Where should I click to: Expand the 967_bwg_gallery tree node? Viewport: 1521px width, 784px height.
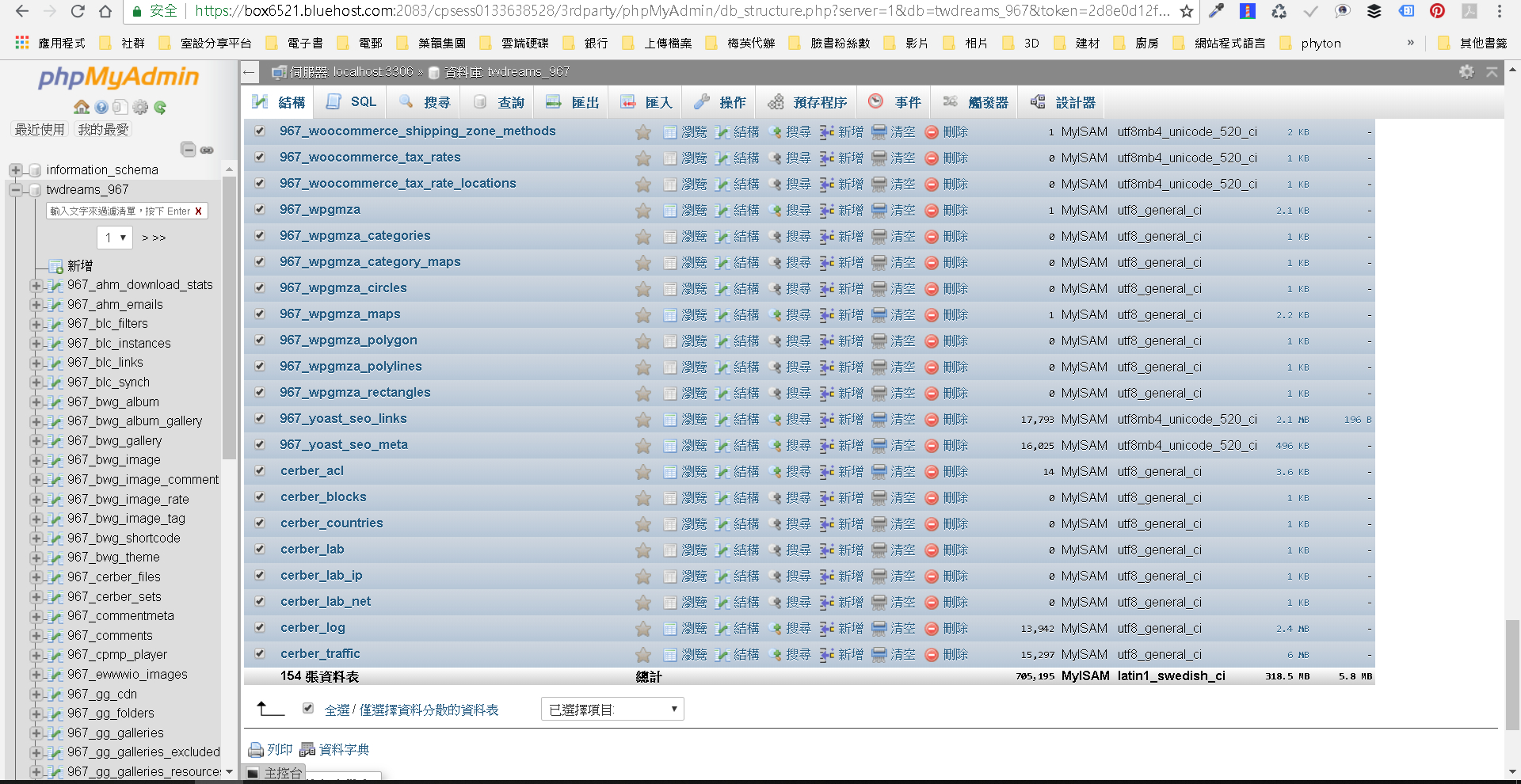(x=36, y=441)
